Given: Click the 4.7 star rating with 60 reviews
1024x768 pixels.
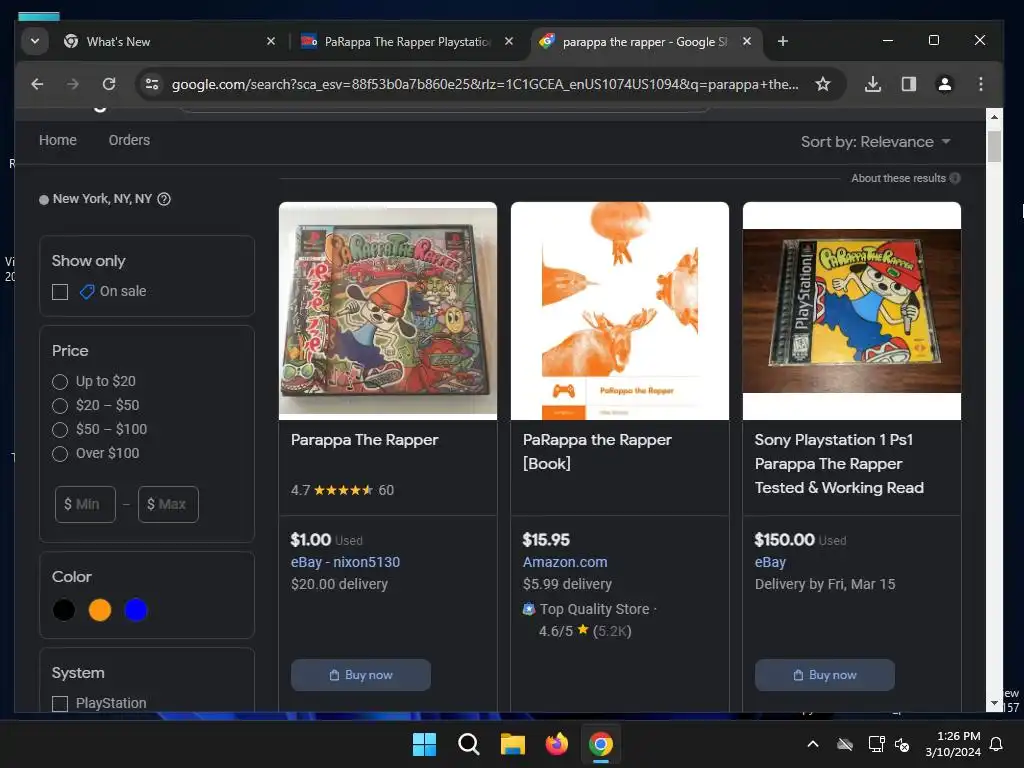Looking at the screenshot, I should (x=342, y=490).
